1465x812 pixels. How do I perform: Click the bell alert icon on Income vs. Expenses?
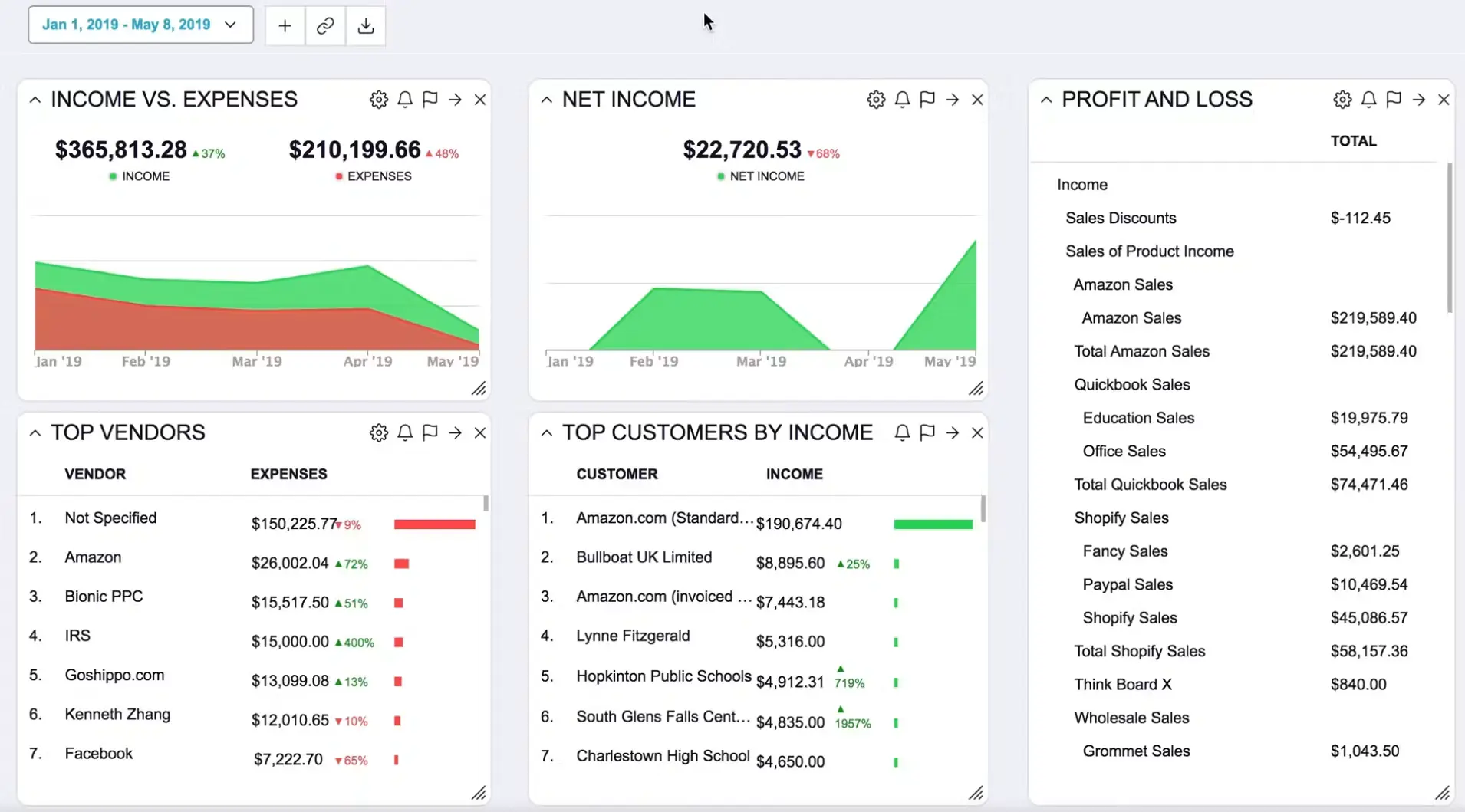click(x=405, y=100)
